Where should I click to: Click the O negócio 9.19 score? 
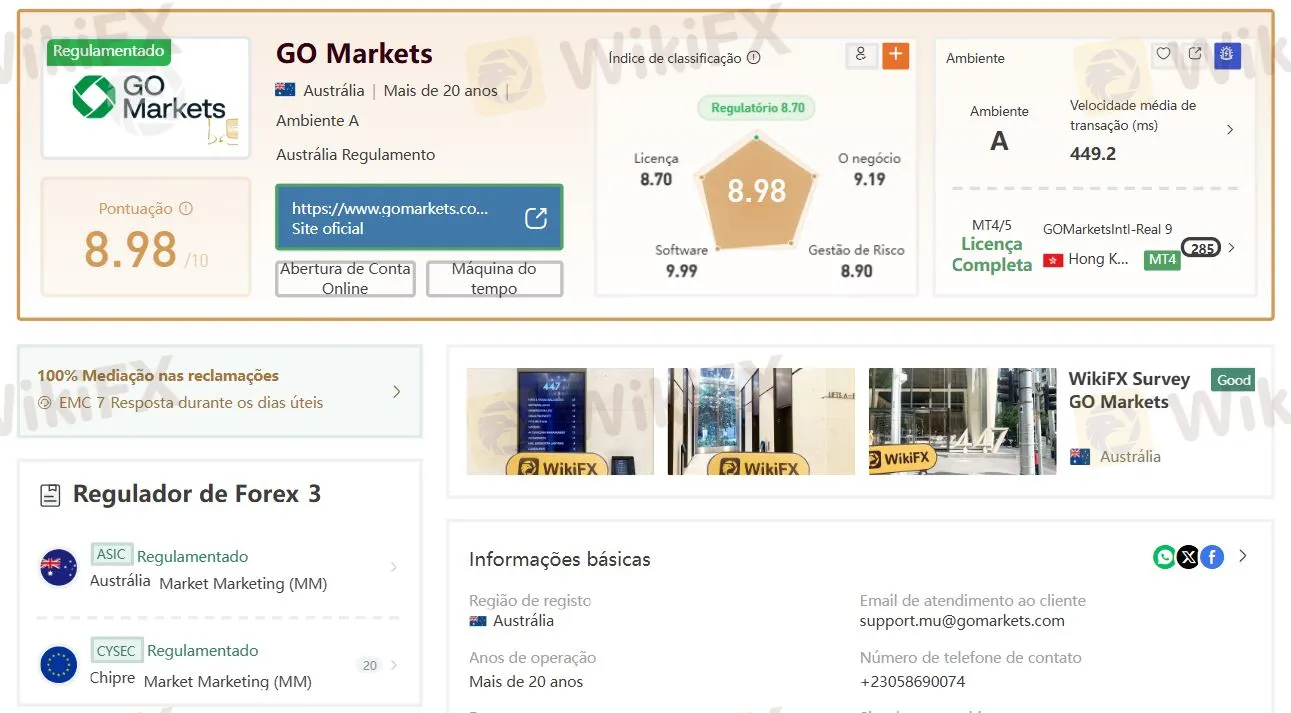click(869, 169)
